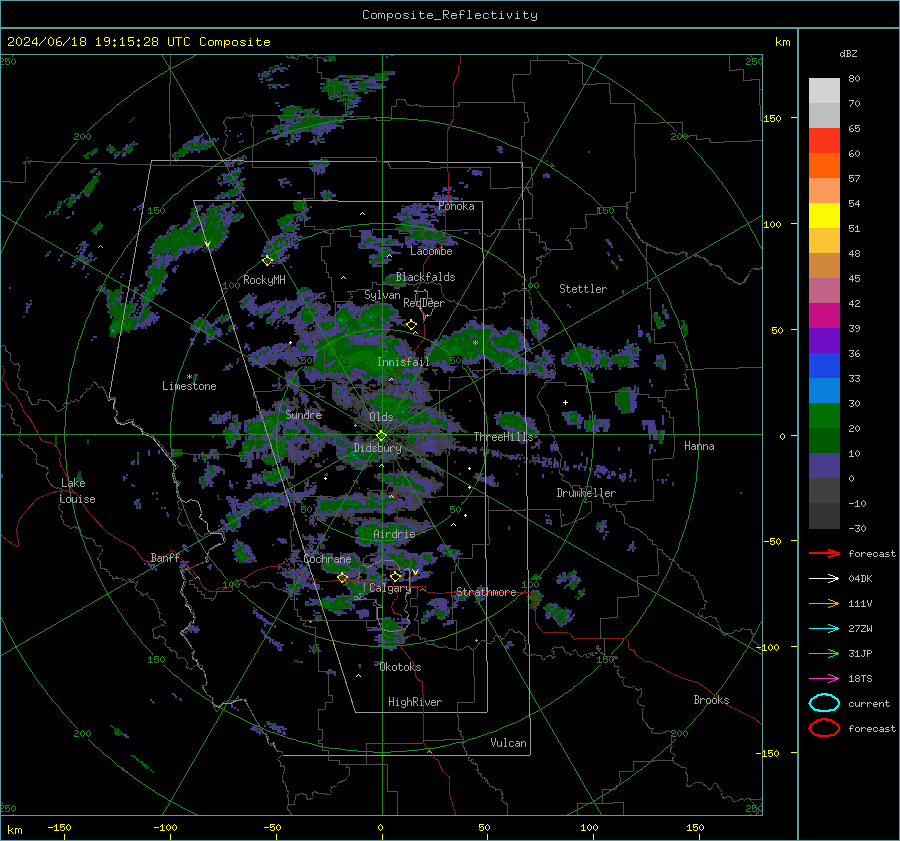Click the Airdrie city label
Image resolution: width=900 pixels, height=841 pixels.
click(394, 534)
